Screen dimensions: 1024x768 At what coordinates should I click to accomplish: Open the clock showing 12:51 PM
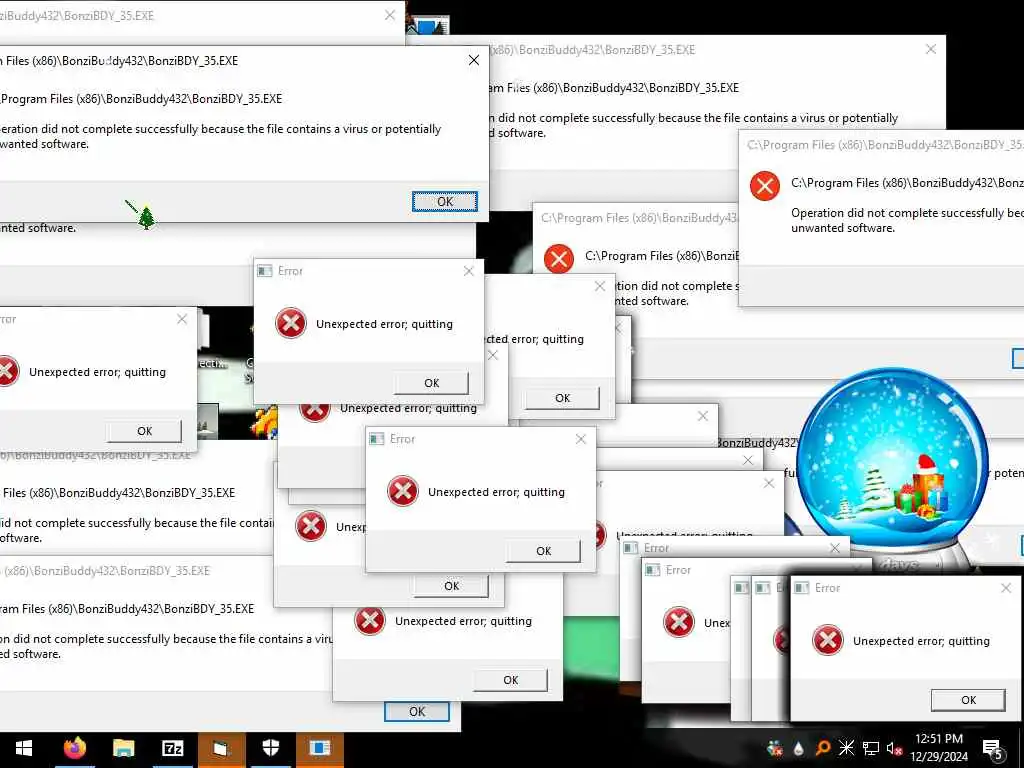point(938,748)
